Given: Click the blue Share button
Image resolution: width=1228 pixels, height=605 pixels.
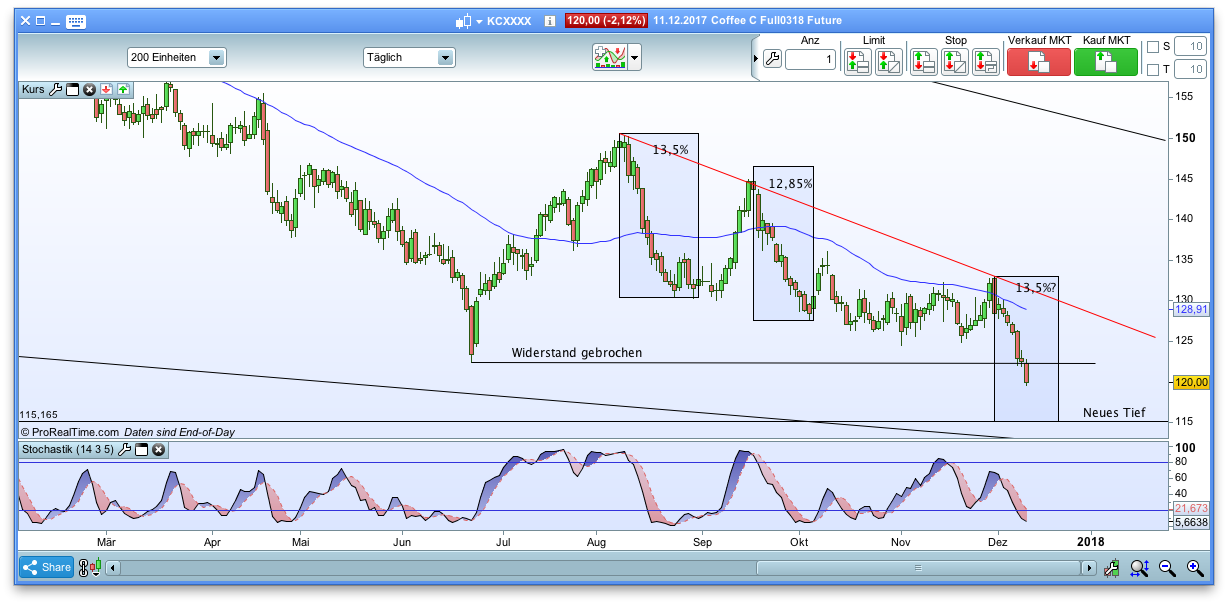Looking at the screenshot, I should [x=46, y=567].
